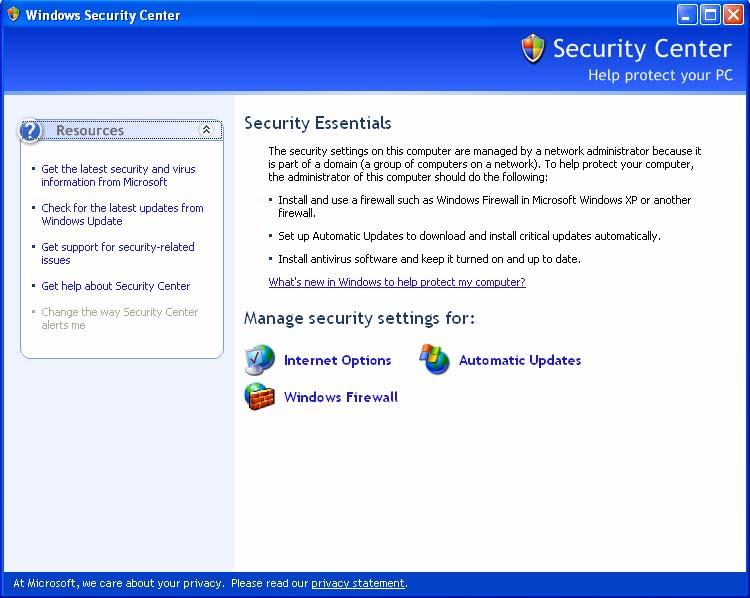Click Change the way Security Center alerts me

(120, 319)
